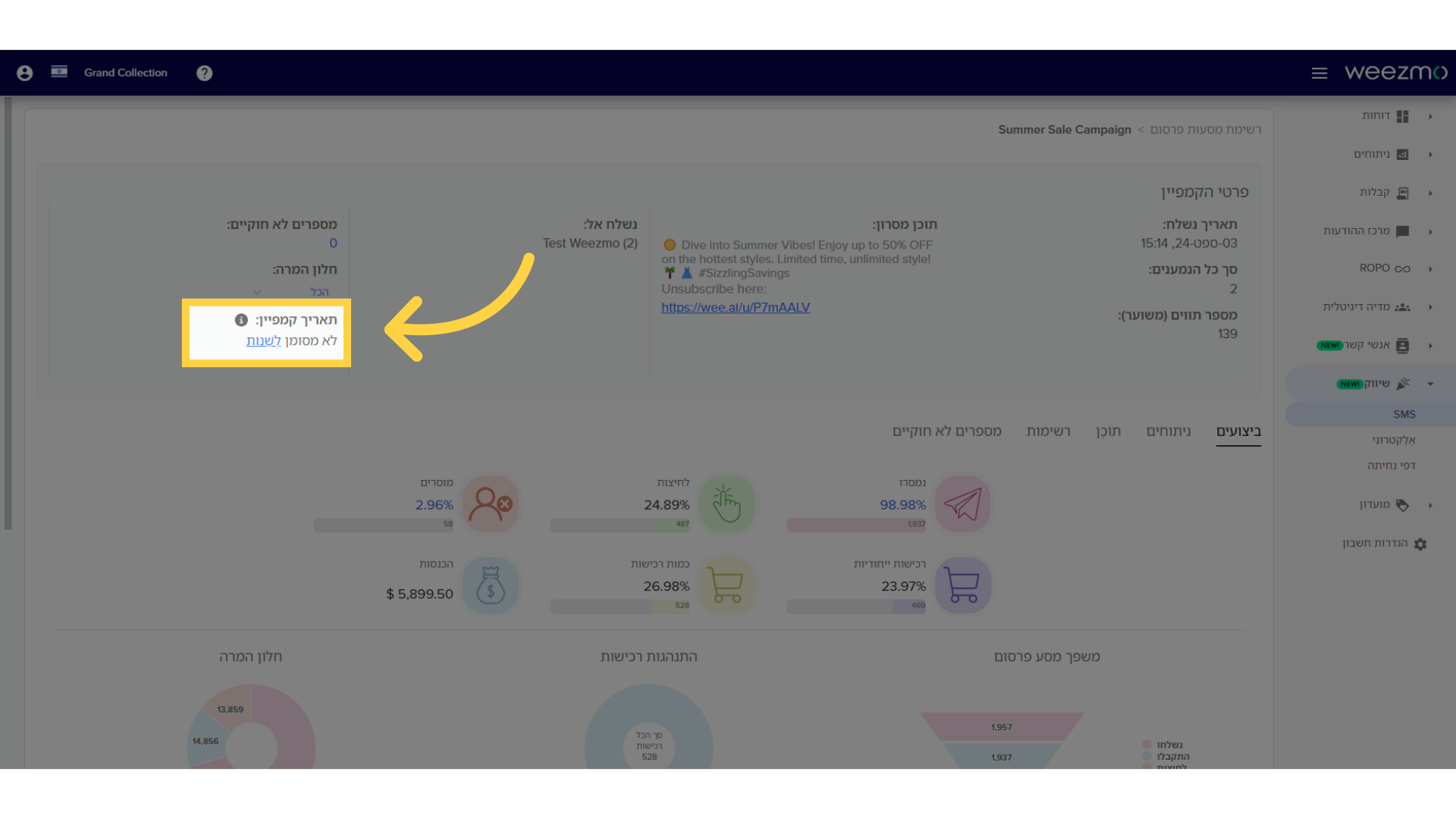1456x819 pixels.
Task: Click the קבלות receipts icon
Action: (x=1403, y=193)
